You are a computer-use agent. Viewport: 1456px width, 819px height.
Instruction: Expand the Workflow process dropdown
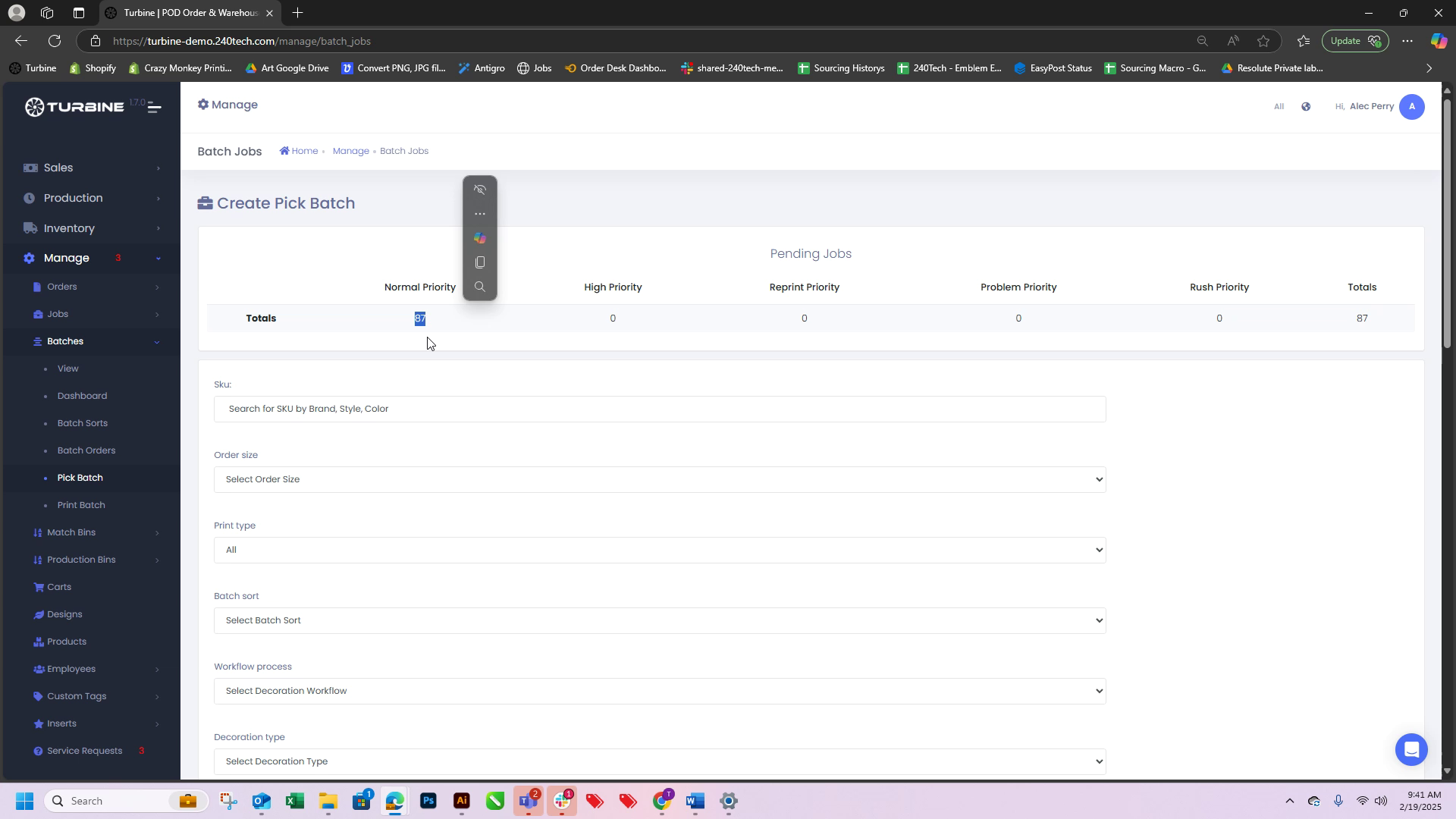[x=659, y=691]
